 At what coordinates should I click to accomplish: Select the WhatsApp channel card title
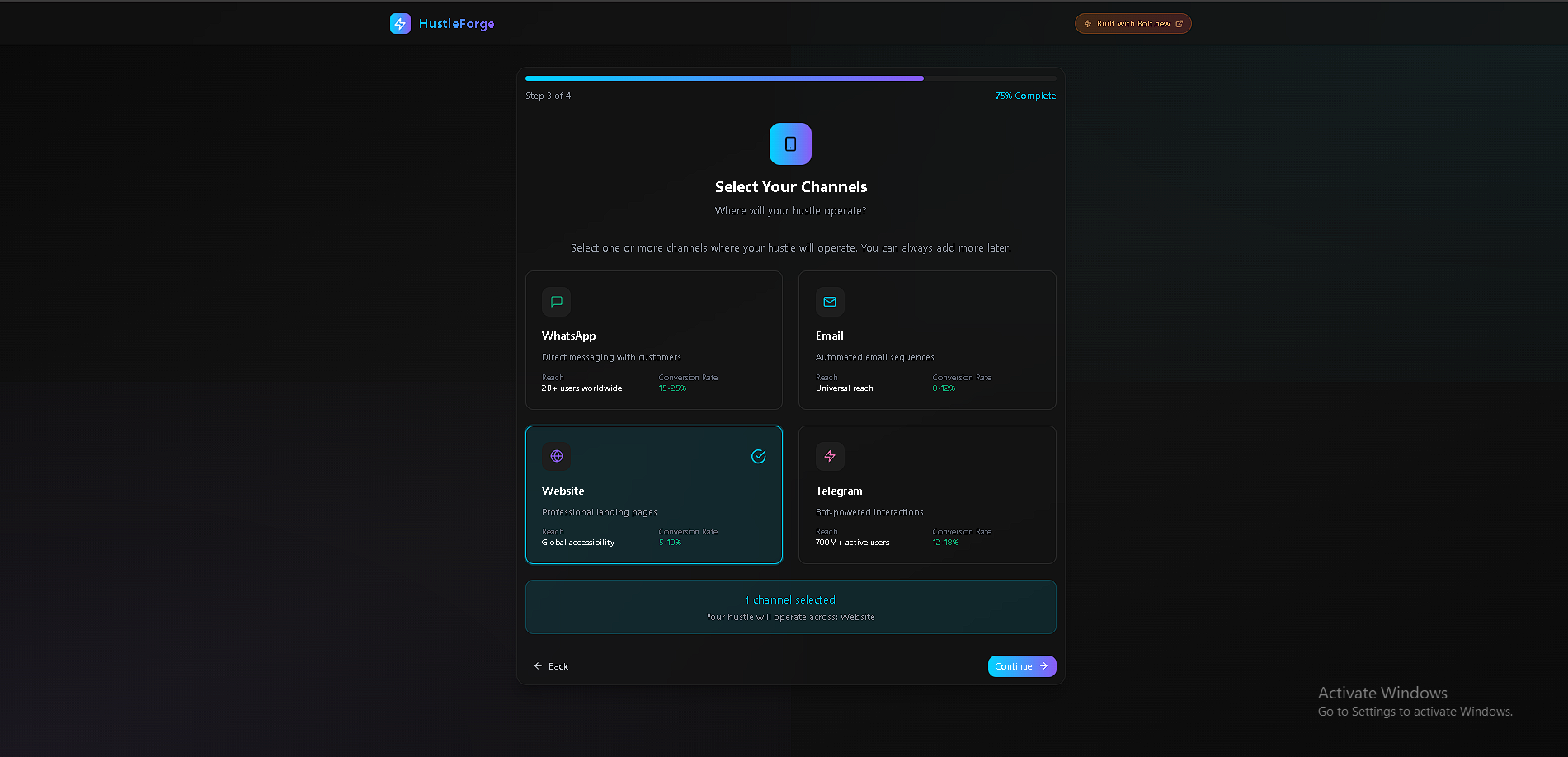[x=568, y=336]
